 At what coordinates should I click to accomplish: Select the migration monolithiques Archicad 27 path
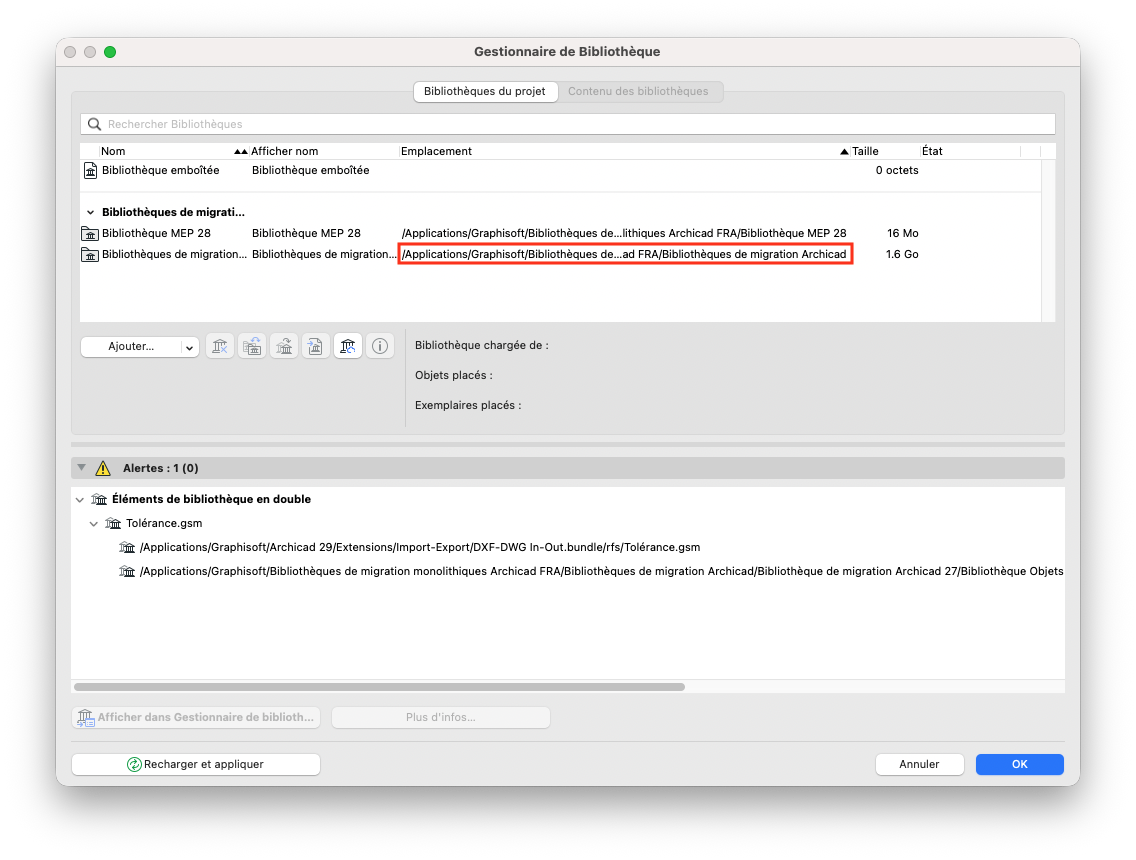[601, 571]
